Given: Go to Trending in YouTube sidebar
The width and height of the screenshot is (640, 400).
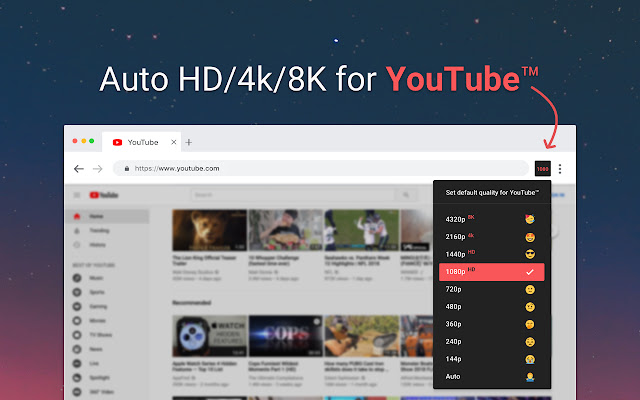Looking at the screenshot, I should click(x=99, y=231).
